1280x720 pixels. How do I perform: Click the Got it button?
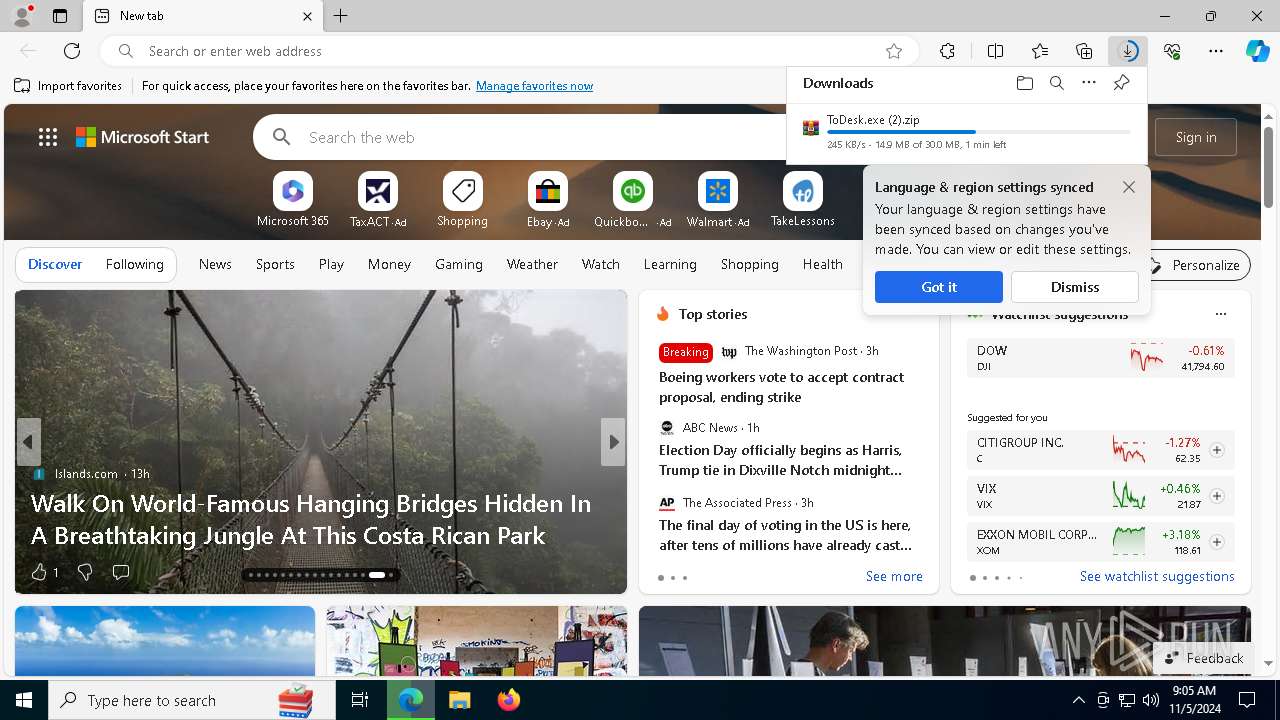point(939,287)
